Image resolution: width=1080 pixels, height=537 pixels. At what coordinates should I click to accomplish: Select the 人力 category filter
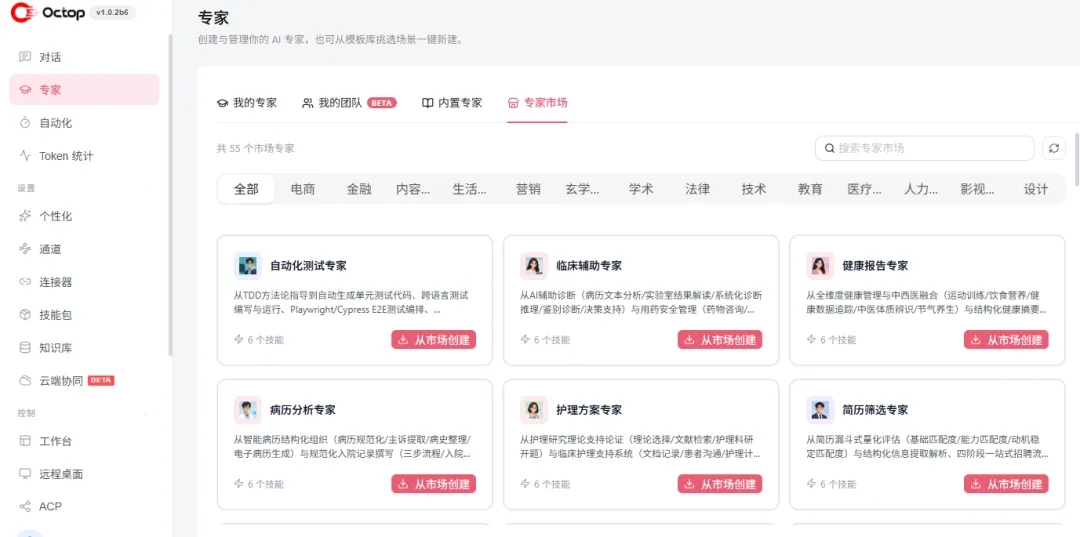922,189
